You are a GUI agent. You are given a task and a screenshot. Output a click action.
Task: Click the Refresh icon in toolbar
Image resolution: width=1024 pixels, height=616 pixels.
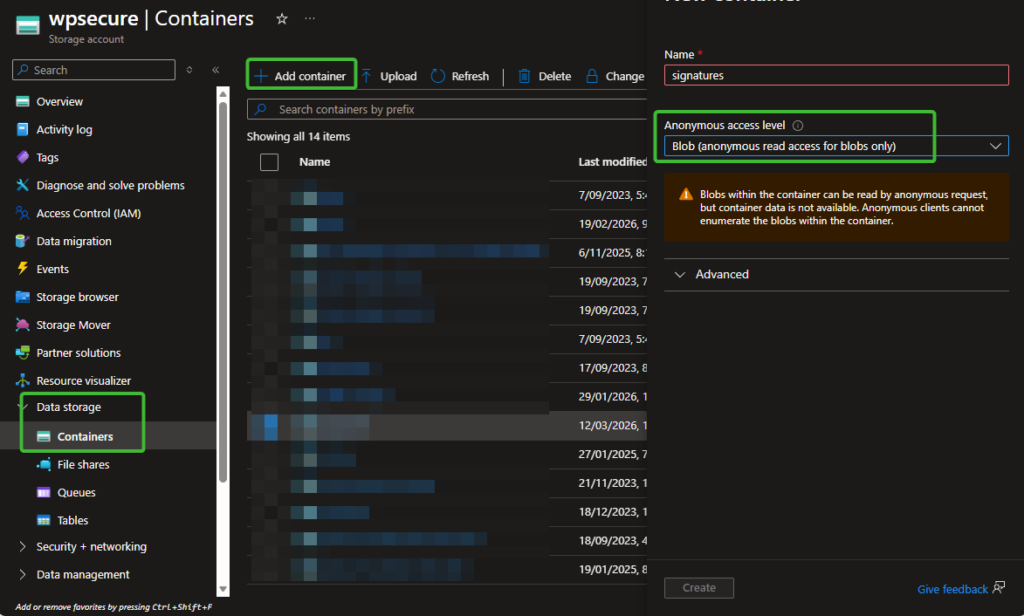pos(438,76)
